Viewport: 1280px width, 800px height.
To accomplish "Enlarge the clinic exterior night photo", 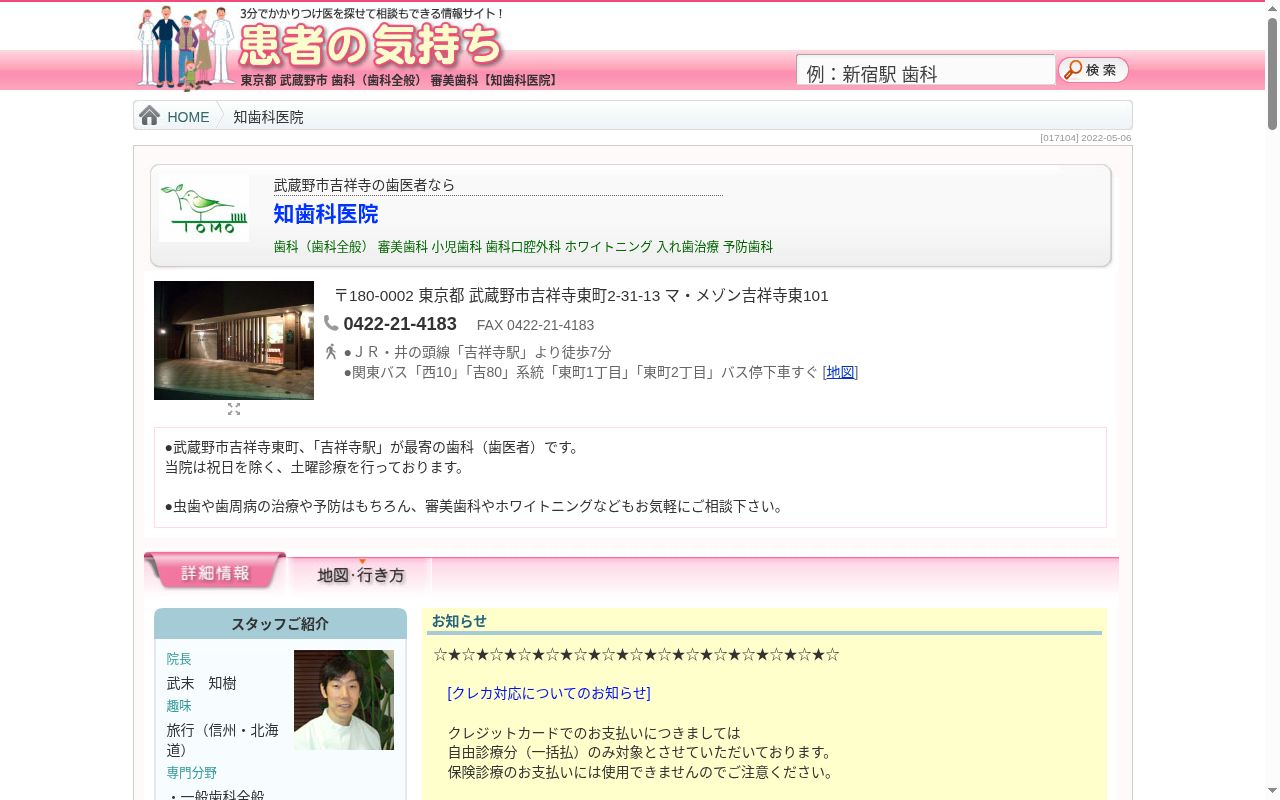I will click(x=234, y=340).
